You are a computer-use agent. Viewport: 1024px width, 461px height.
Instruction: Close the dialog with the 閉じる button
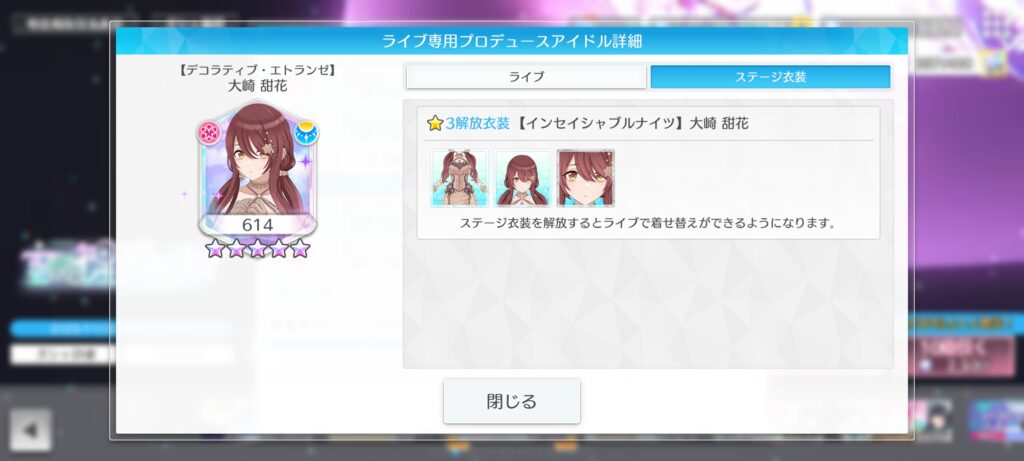coord(512,401)
